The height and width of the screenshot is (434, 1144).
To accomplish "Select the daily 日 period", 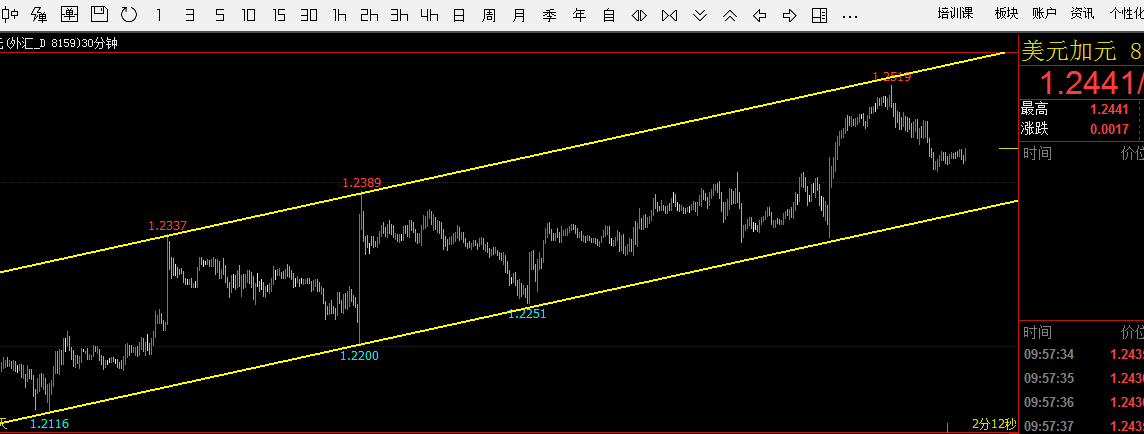I will click(459, 15).
